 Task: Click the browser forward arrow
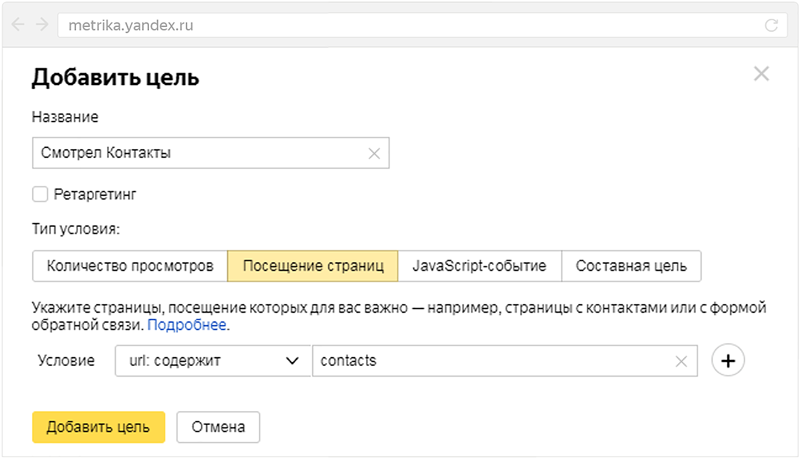[41, 25]
